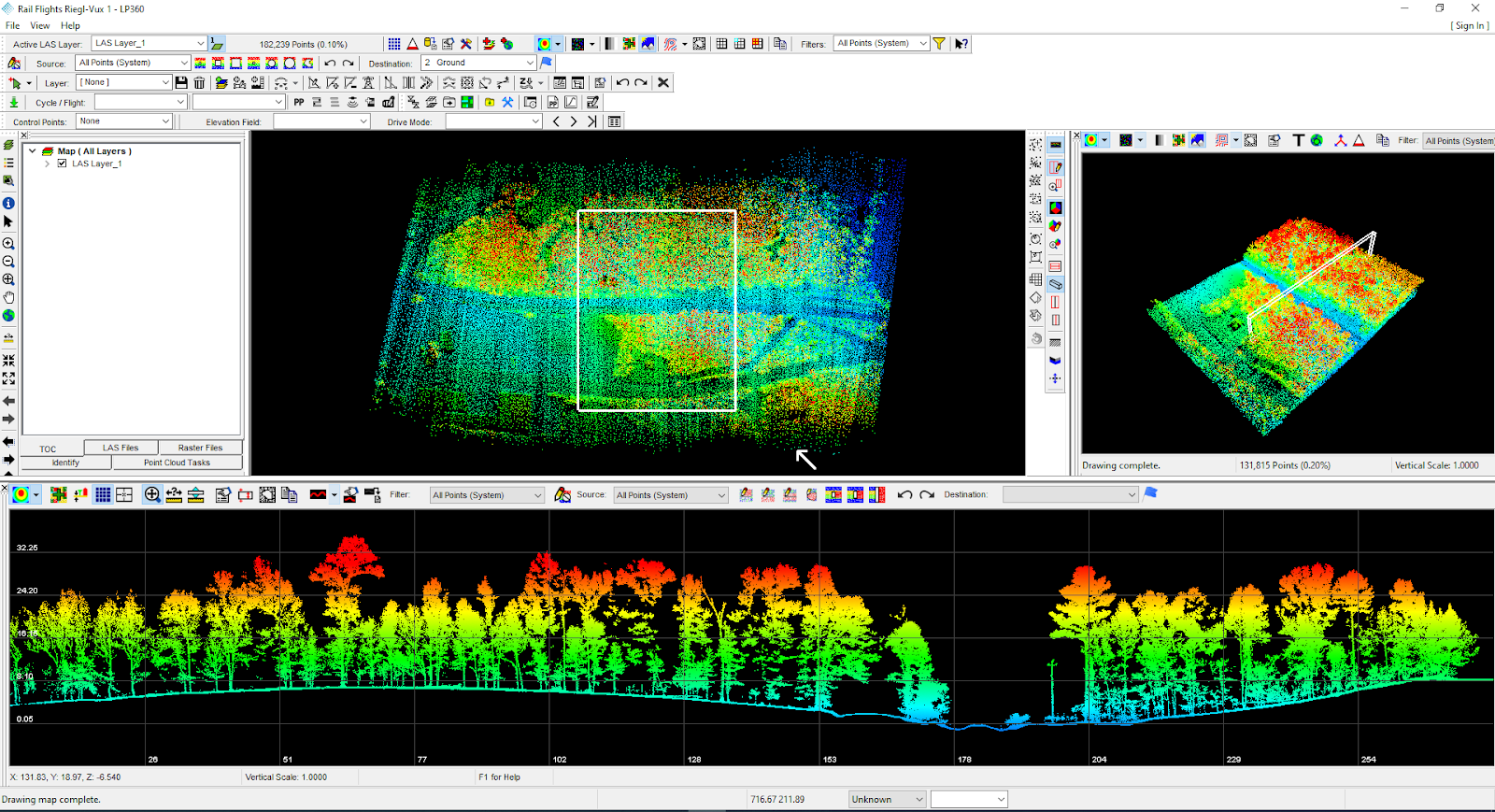The width and height of the screenshot is (1495, 812).
Task: Click the full extent globe icon
Action: [x=8, y=316]
